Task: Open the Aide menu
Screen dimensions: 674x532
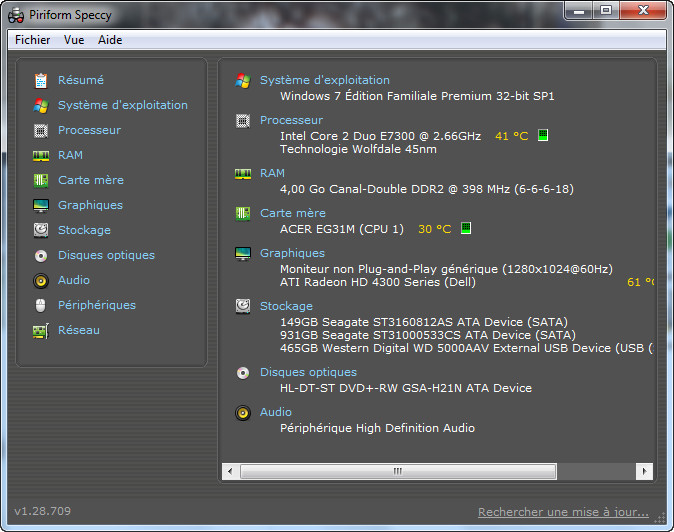Action: (110, 40)
